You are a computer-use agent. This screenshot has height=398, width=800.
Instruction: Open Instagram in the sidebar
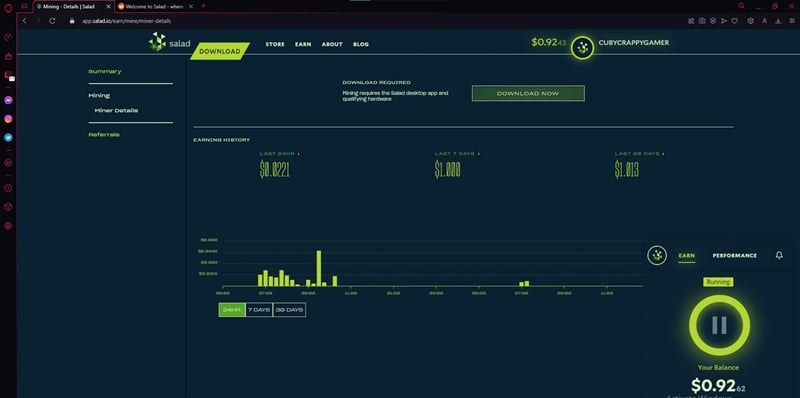tap(8, 119)
